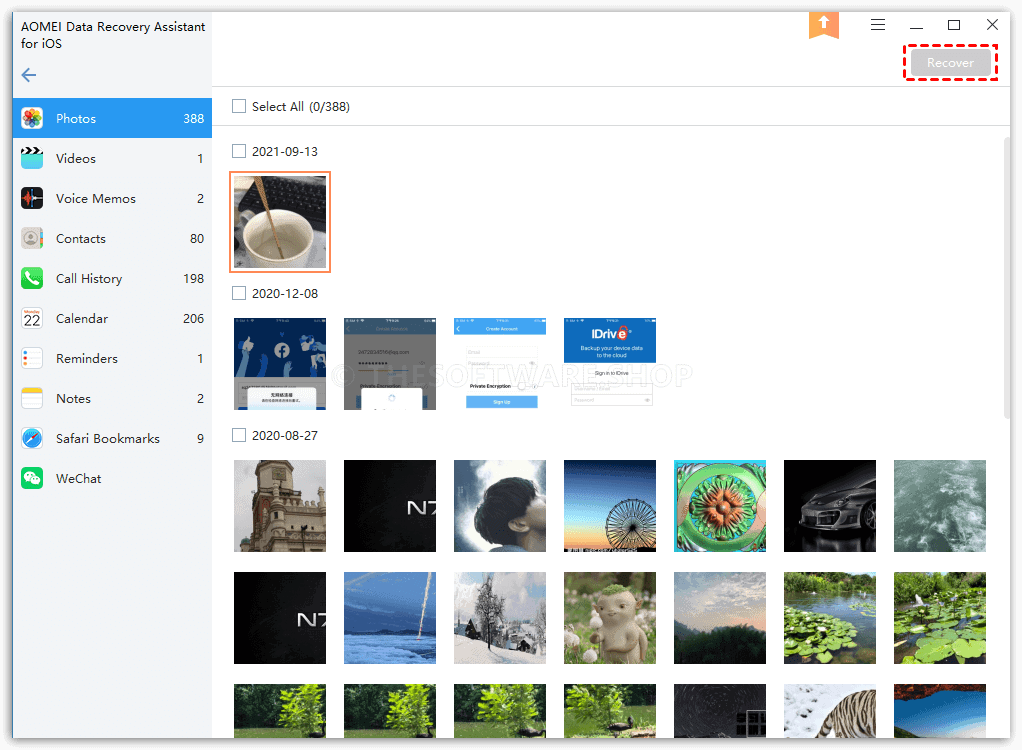Check the 2021-09-13 date group checkbox
The width and height of the screenshot is (1022, 750).
(239, 151)
